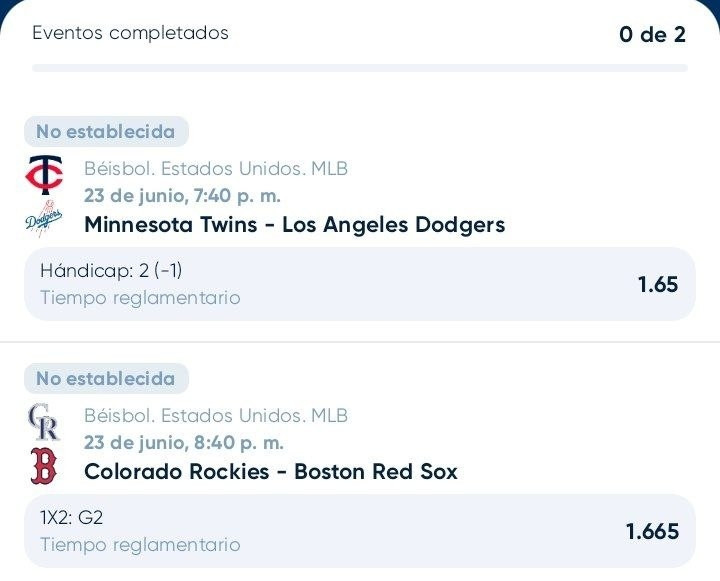The image size is (720, 581).
Task: Select the Hándicap: 2 (-1) bet selection
Action: tap(360, 284)
